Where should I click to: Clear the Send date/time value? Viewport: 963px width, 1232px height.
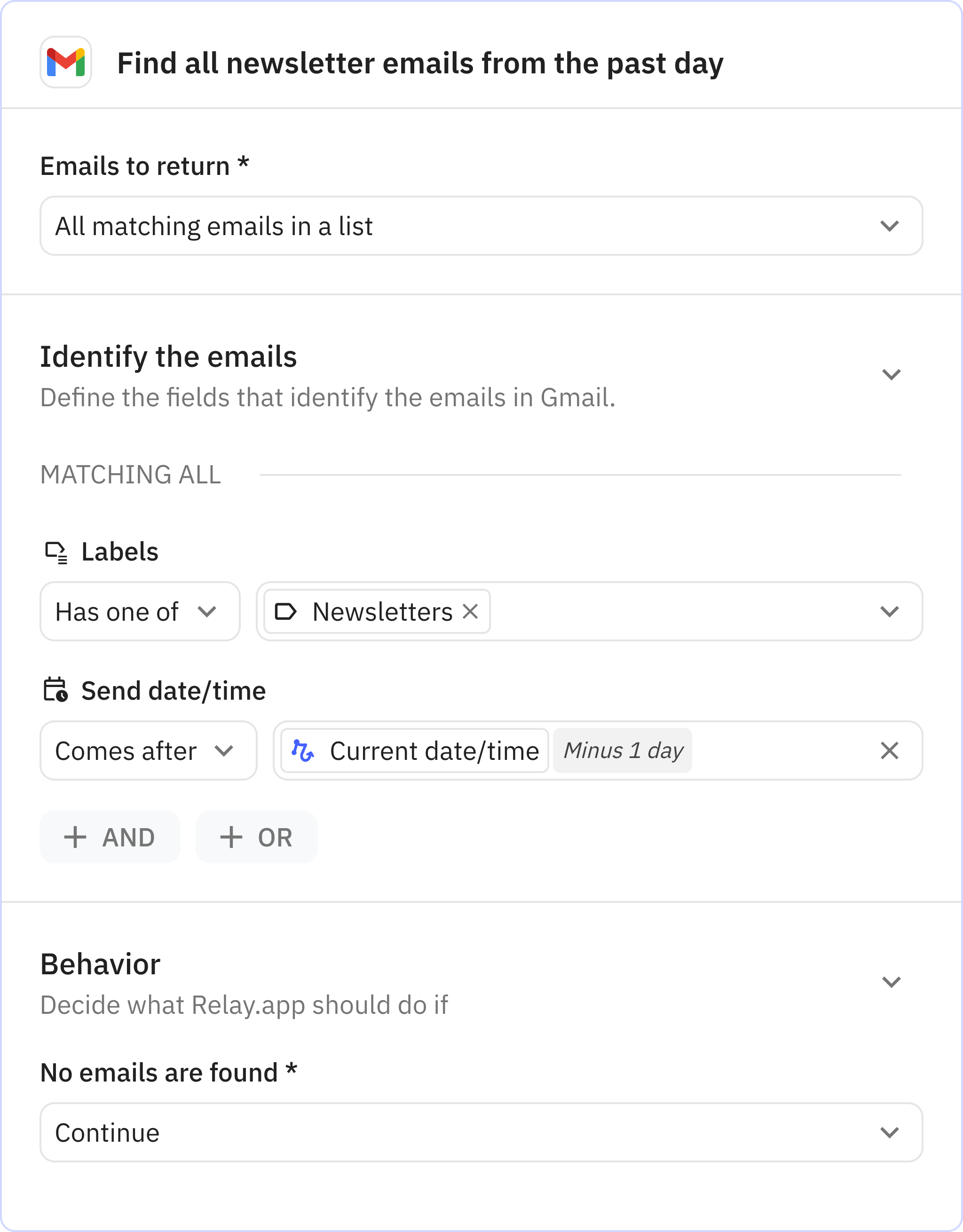click(x=889, y=751)
